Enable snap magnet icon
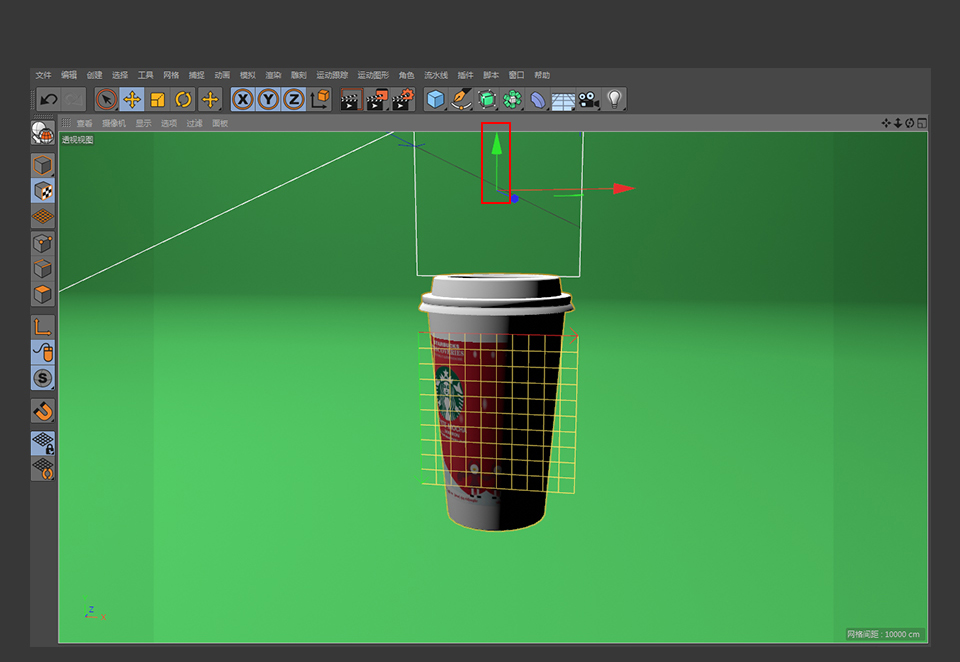 tap(43, 411)
